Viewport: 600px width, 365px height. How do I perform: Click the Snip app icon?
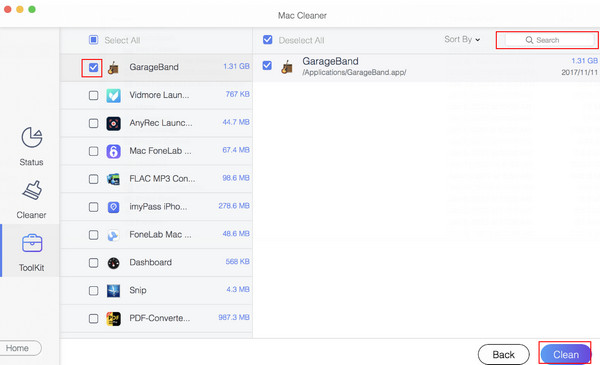113,291
